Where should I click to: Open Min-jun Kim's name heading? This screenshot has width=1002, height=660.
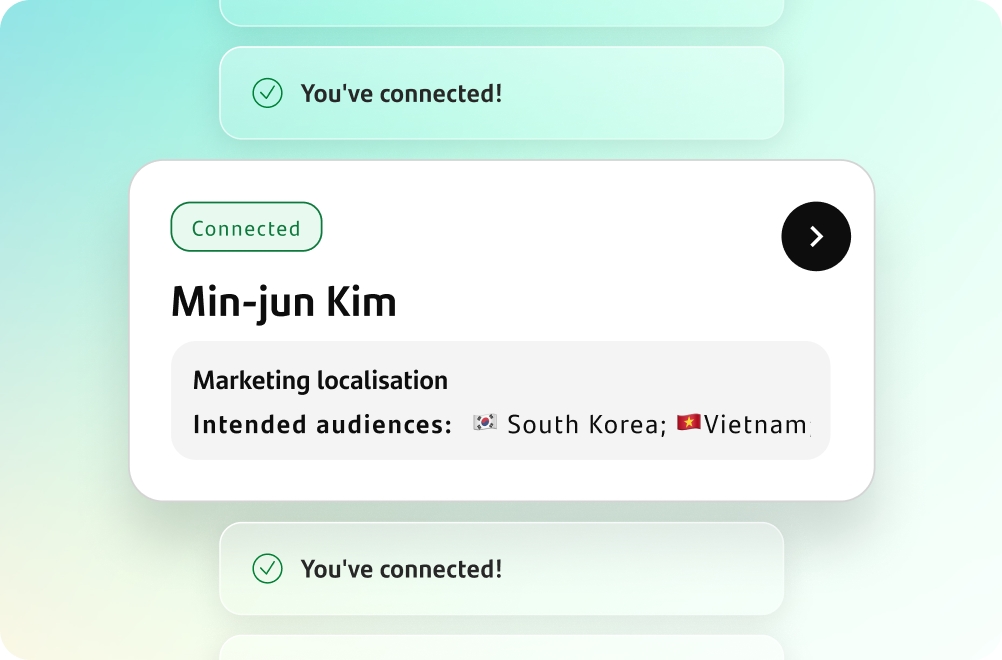[x=284, y=302]
